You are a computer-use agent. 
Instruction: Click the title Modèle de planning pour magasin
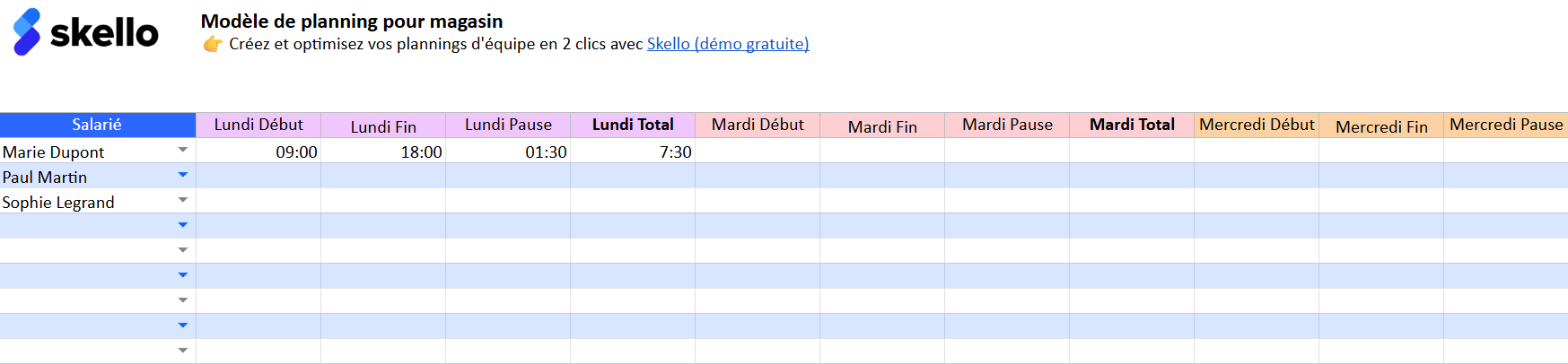pos(352,21)
